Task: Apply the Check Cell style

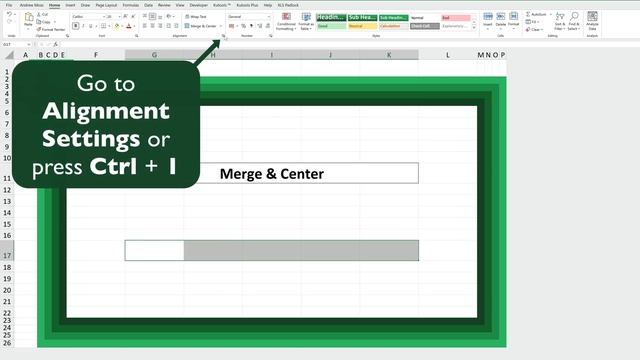Action: [424, 26]
